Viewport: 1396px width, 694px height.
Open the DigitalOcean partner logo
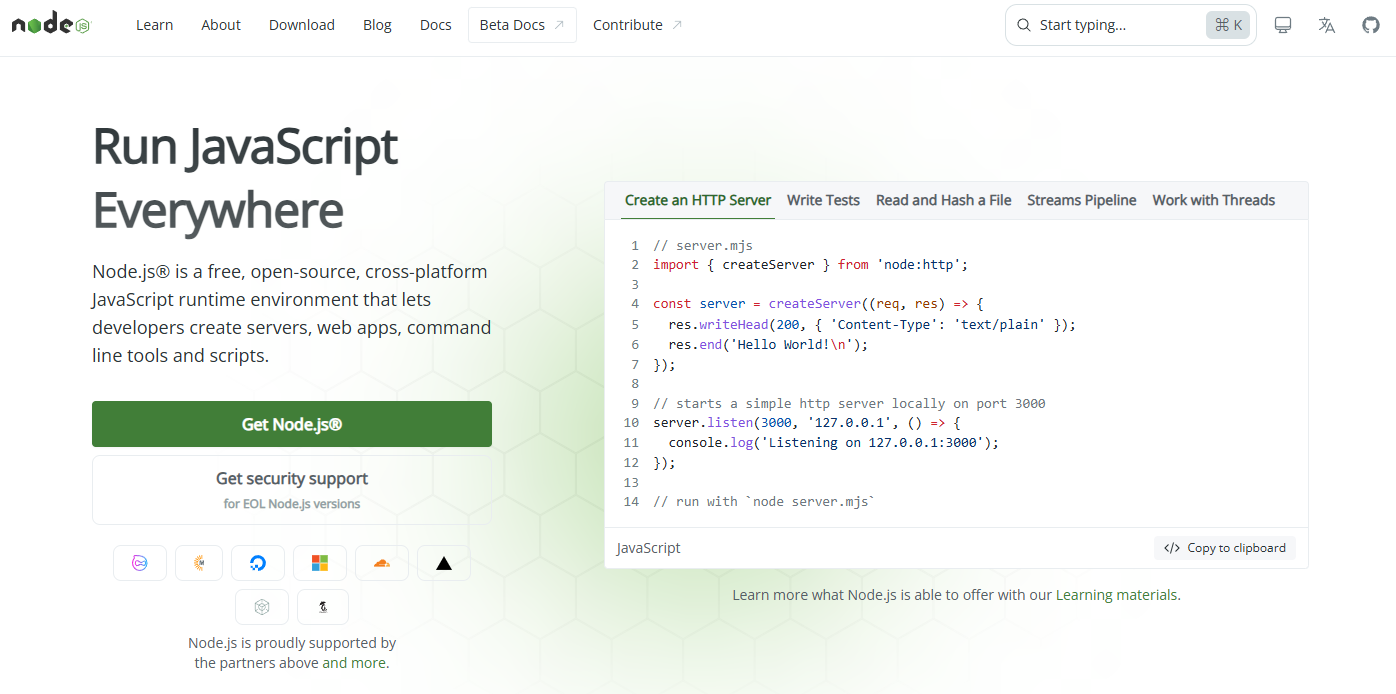[x=258, y=563]
